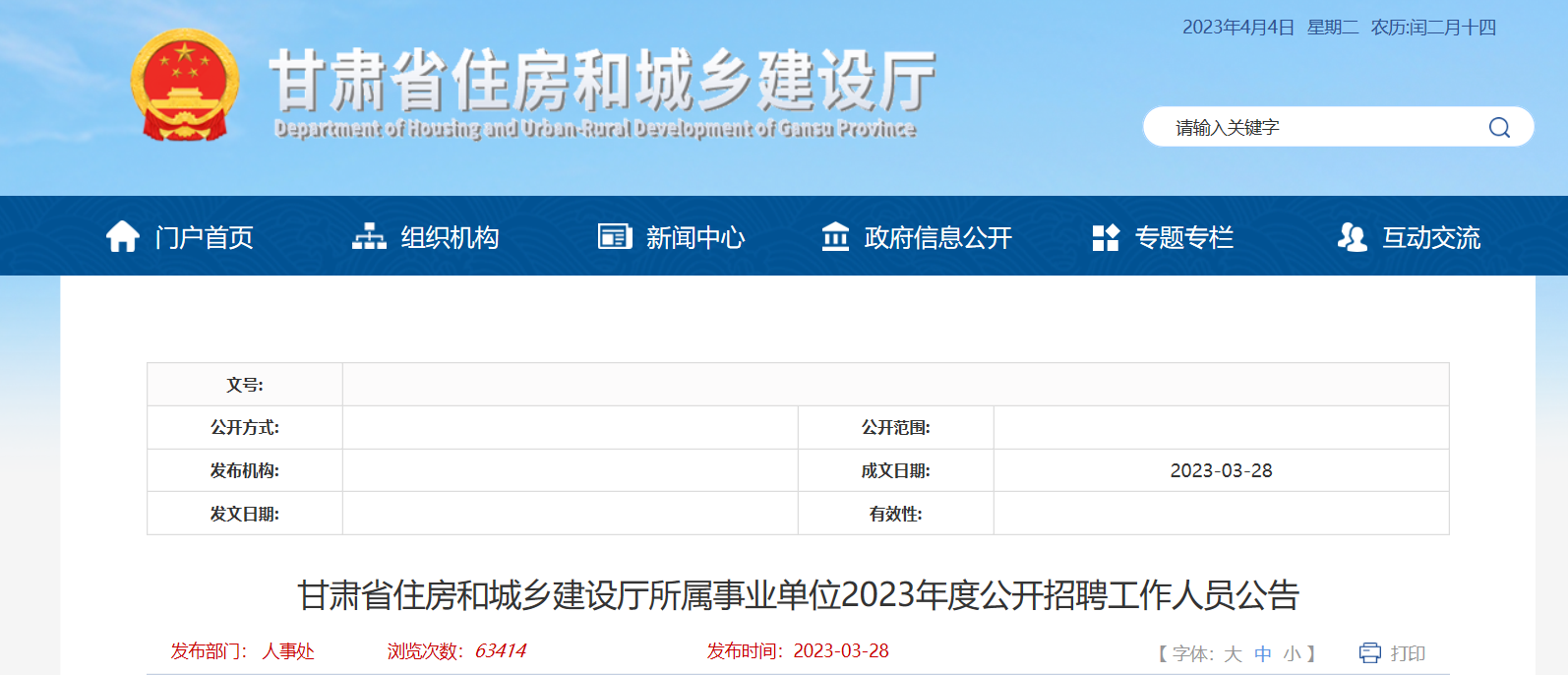Click the national emblem logo
The image size is (1568, 675).
(x=185, y=86)
